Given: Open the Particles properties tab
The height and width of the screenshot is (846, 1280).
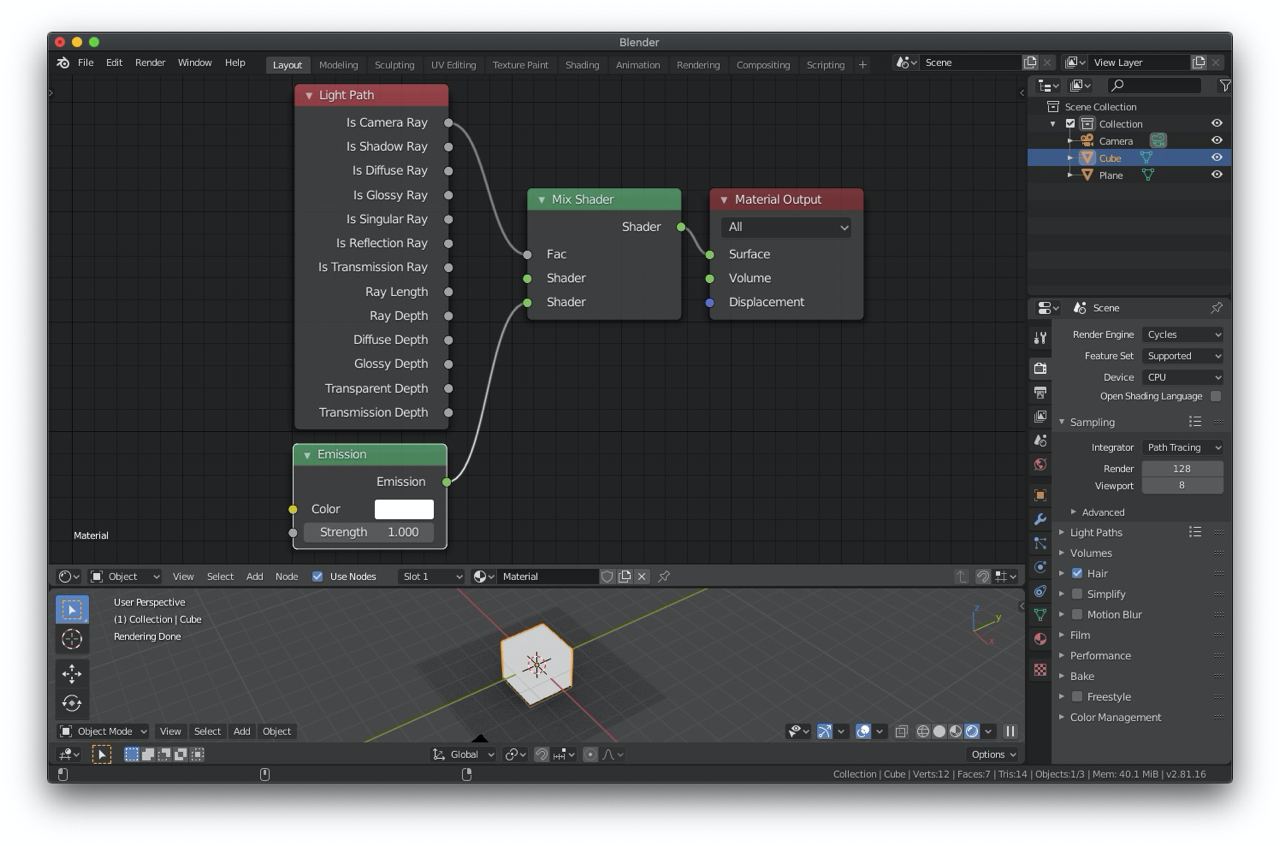Looking at the screenshot, I should (1040, 544).
